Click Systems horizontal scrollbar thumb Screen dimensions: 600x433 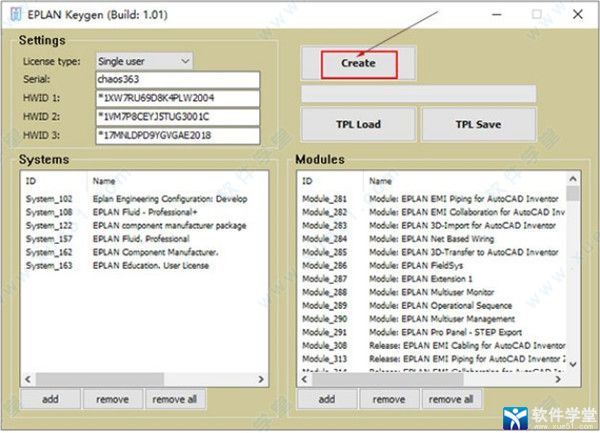click(x=100, y=379)
